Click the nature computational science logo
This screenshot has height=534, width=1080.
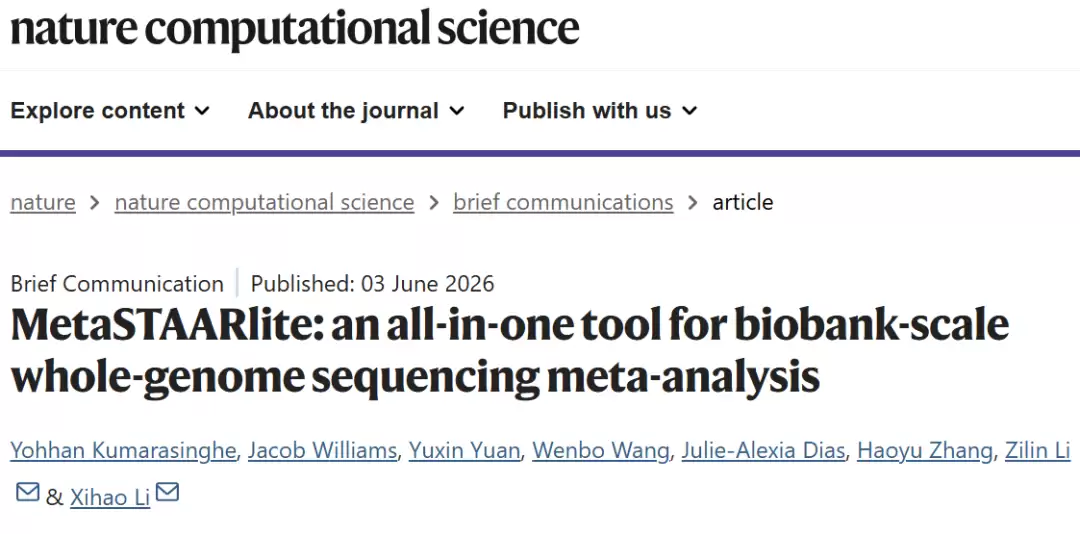click(294, 28)
